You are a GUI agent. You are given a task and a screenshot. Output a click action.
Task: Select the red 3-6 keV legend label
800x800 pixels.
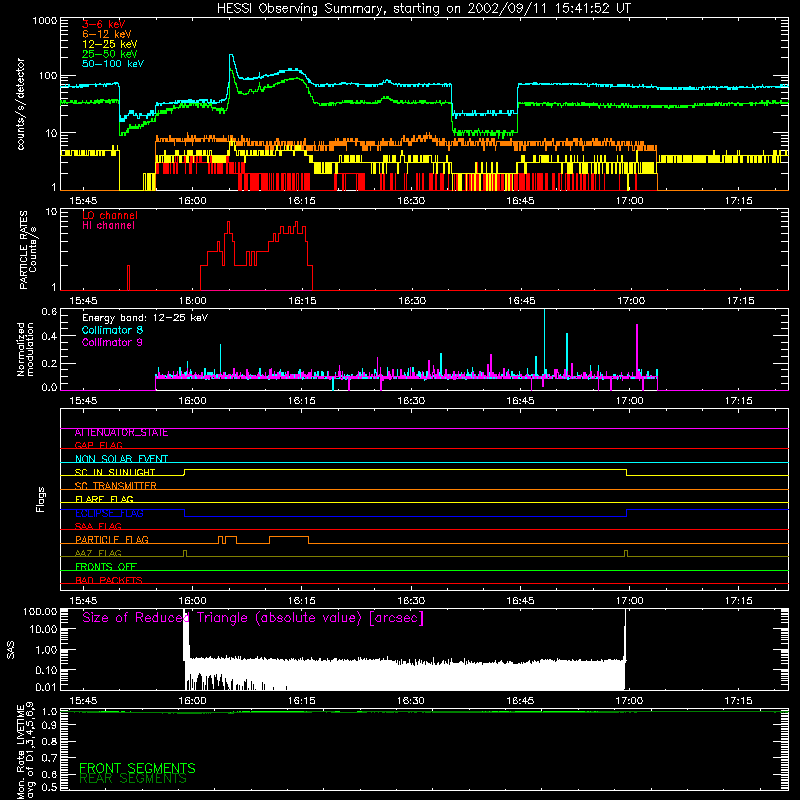[x=103, y=24]
